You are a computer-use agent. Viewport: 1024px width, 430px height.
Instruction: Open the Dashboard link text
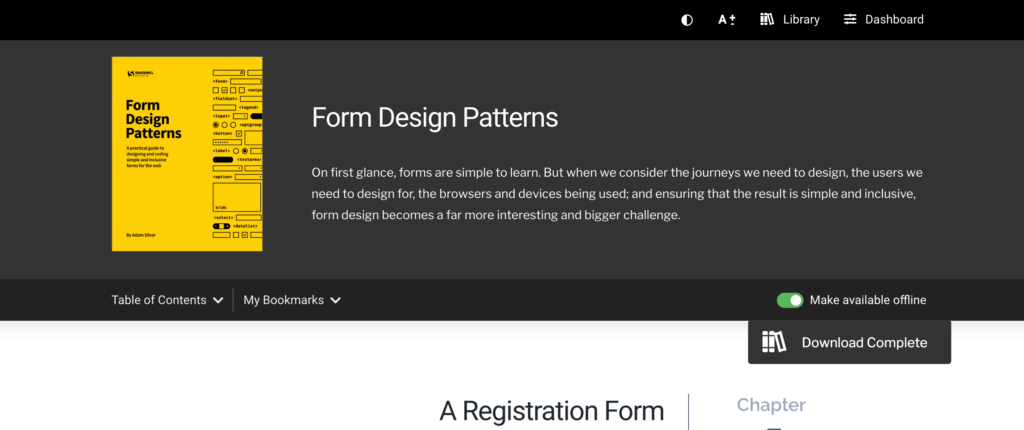[x=894, y=20]
